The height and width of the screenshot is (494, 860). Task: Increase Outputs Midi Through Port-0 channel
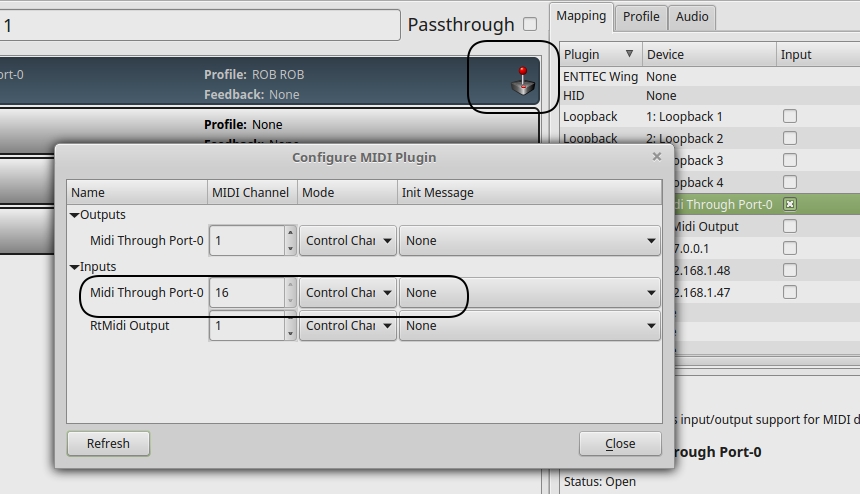pyautogui.click(x=290, y=233)
